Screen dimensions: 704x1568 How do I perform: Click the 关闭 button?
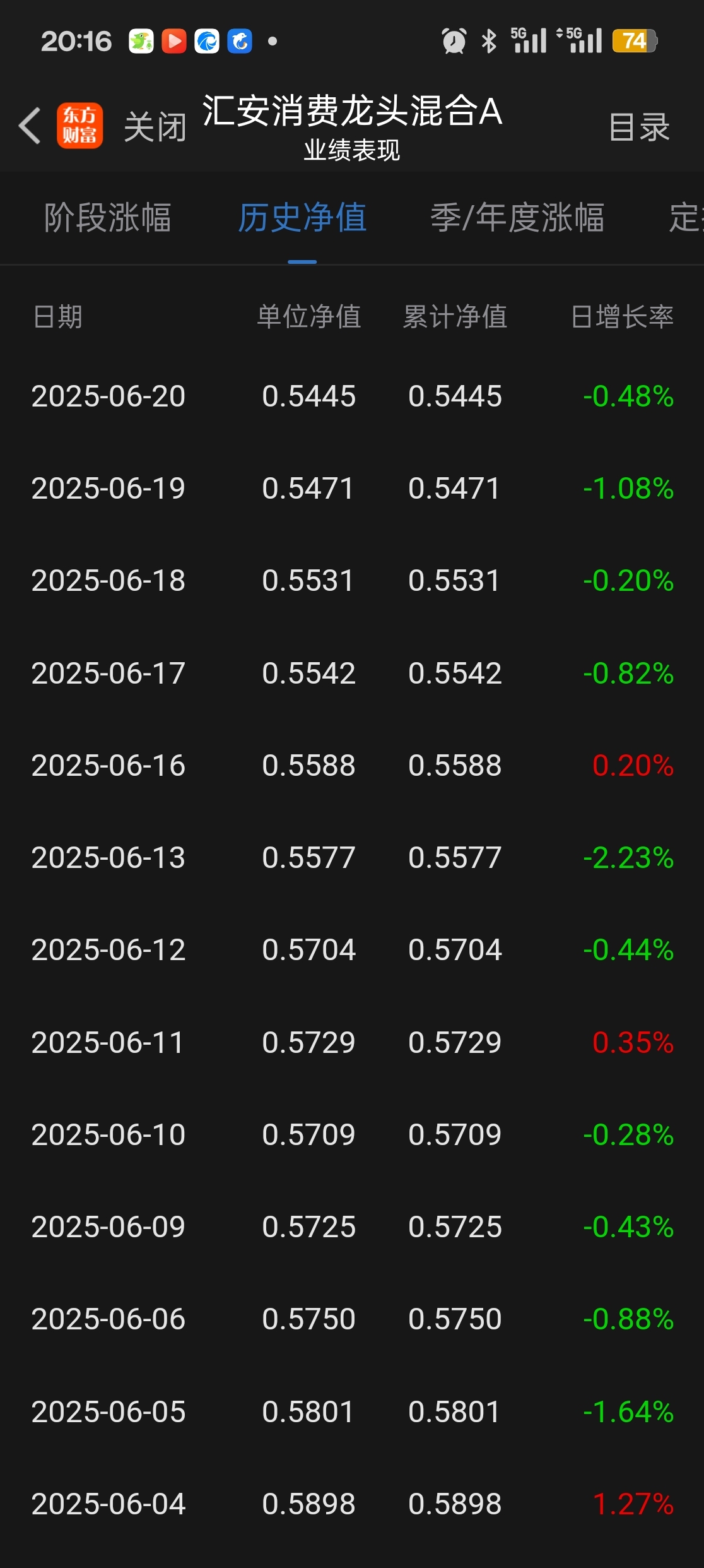point(155,127)
